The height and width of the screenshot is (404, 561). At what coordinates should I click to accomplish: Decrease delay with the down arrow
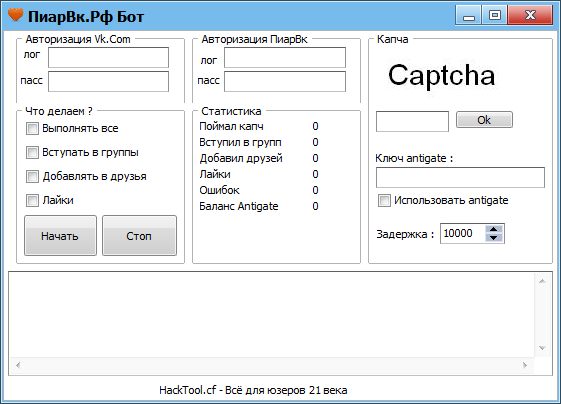point(494,238)
